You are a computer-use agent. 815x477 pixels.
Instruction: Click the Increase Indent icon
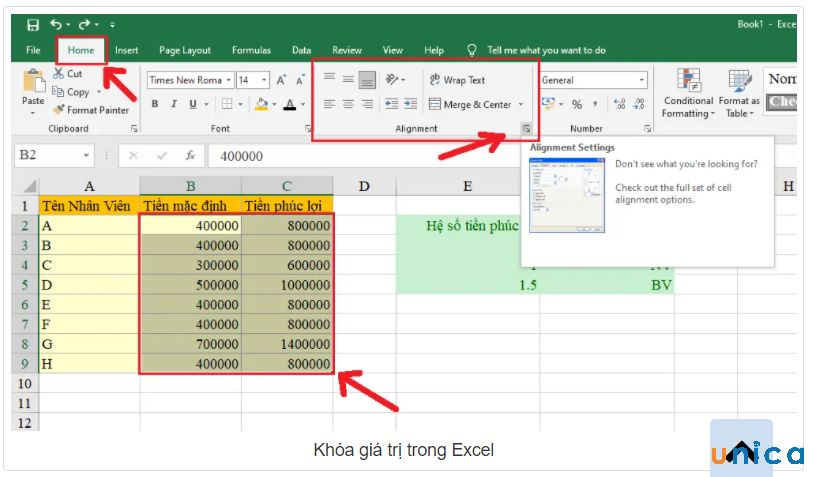coord(411,104)
